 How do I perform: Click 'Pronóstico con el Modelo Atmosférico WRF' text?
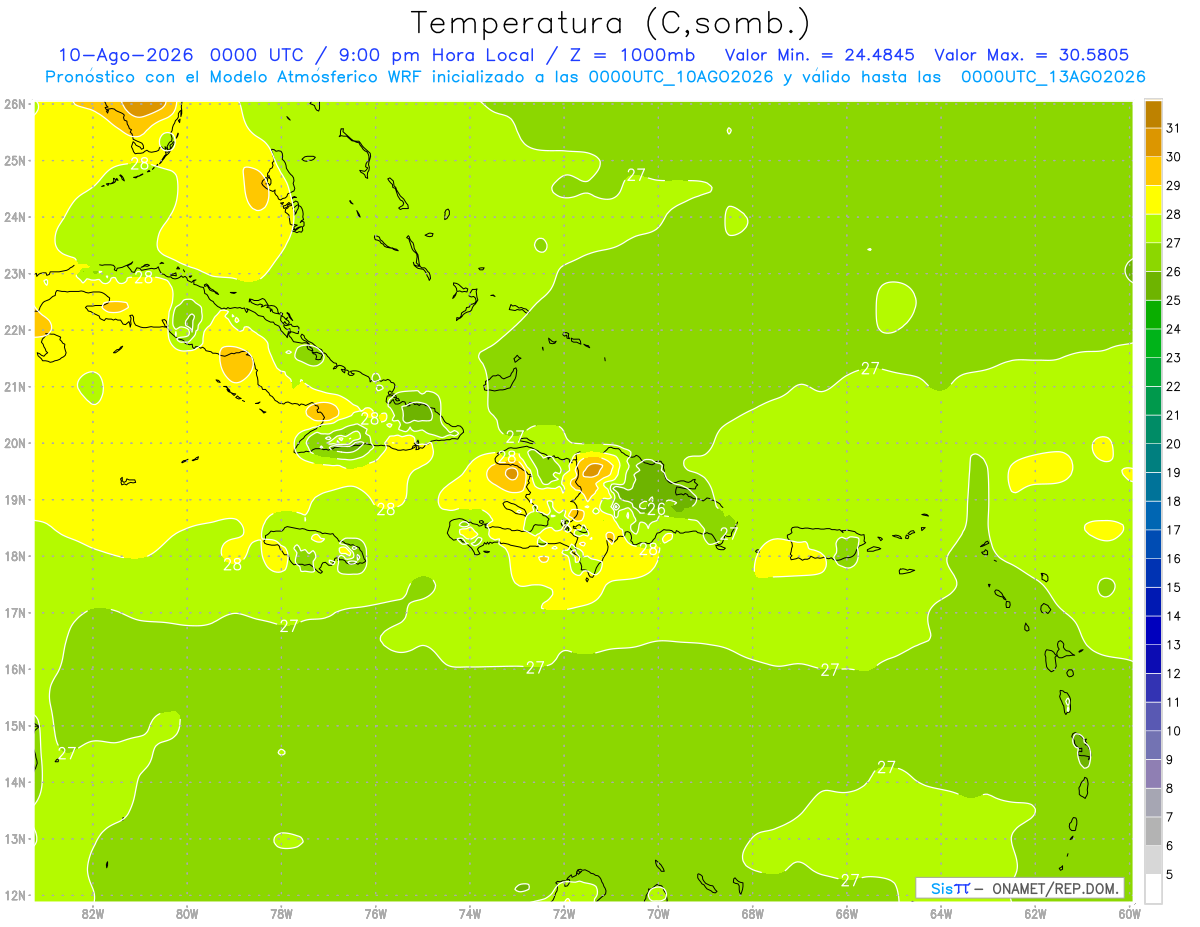point(234,77)
